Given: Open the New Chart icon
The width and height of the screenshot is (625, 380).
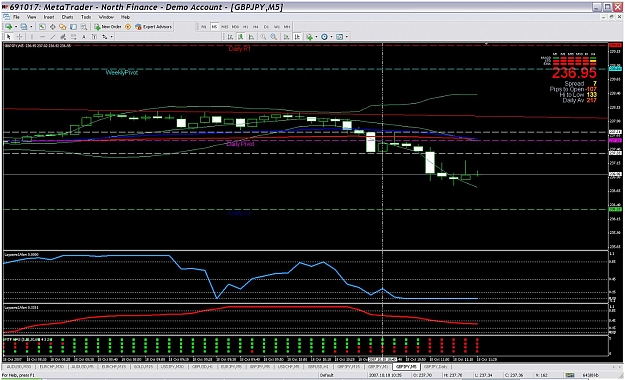Looking at the screenshot, I should [x=8, y=27].
